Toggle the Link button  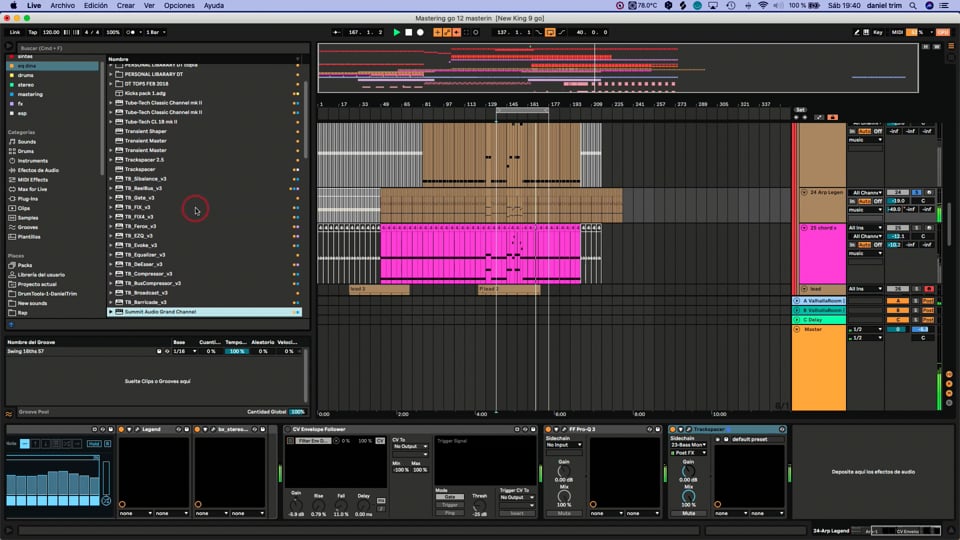tap(15, 32)
